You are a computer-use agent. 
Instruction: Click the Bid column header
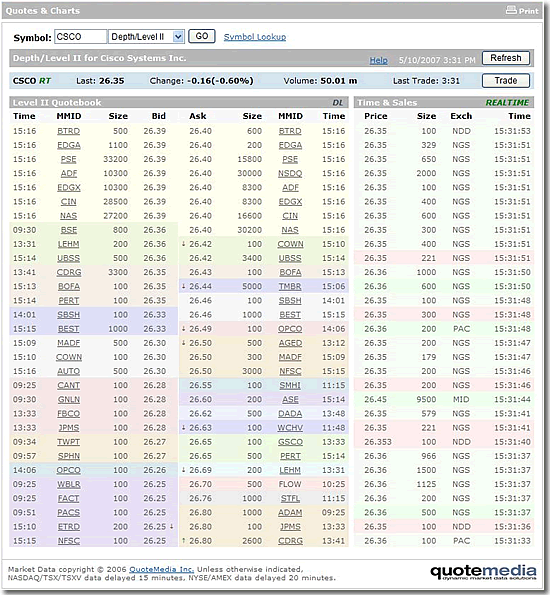pos(159,116)
